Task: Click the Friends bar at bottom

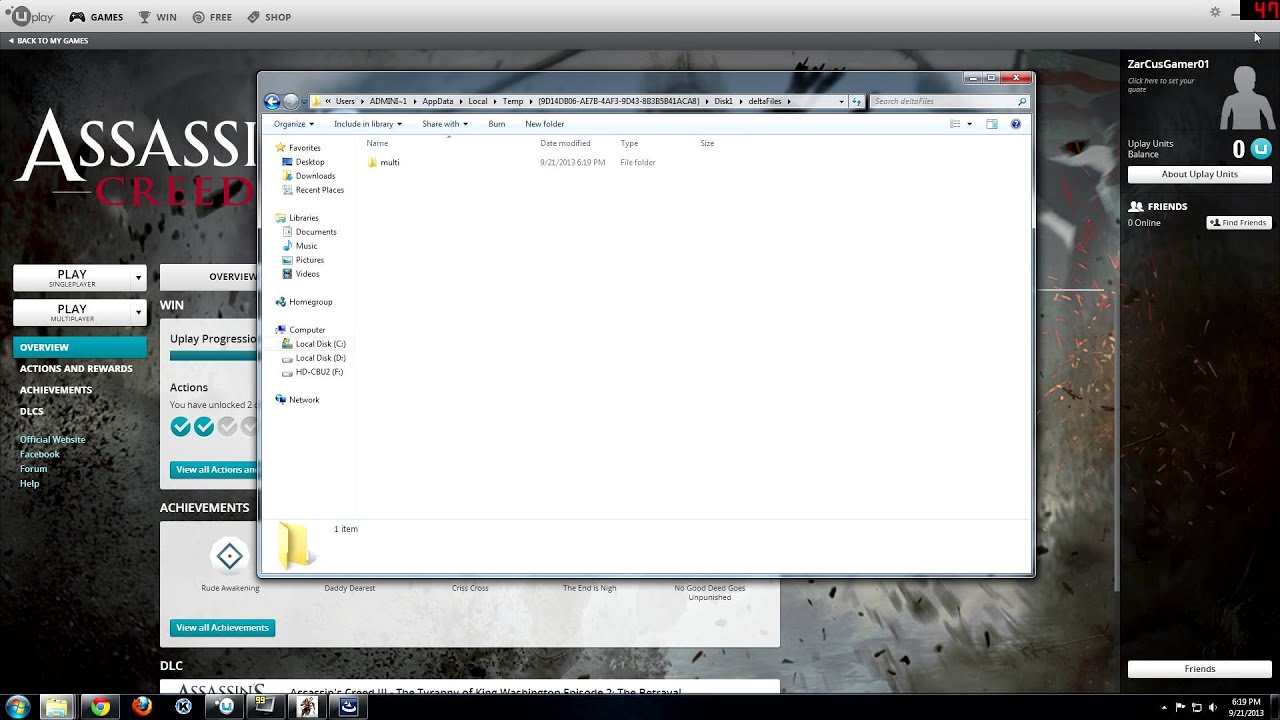Action: (x=1200, y=669)
